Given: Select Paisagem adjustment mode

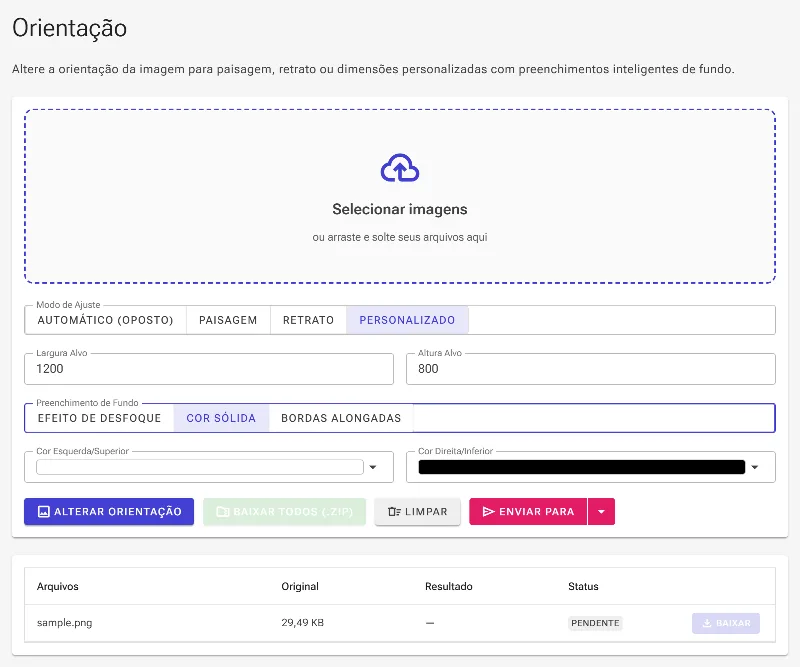Looking at the screenshot, I should tap(228, 320).
